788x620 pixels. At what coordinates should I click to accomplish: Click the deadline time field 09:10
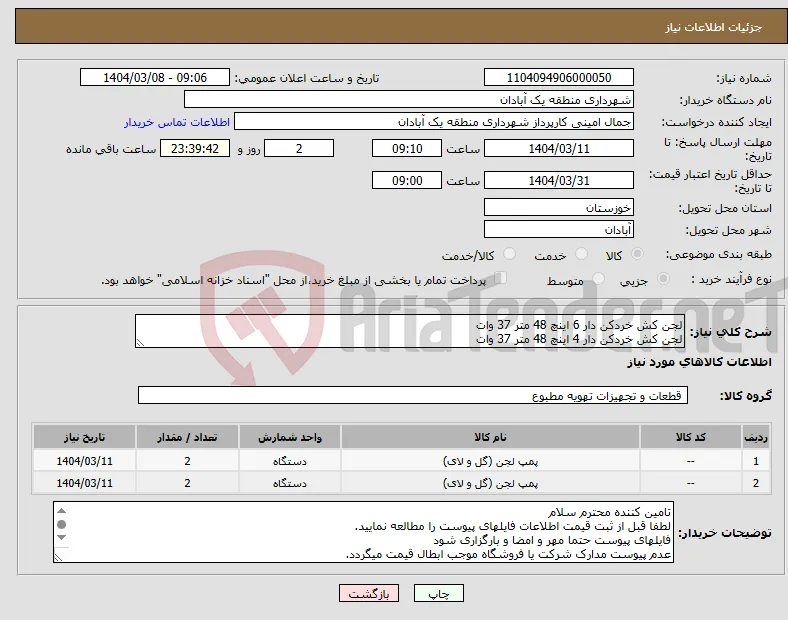click(x=407, y=148)
